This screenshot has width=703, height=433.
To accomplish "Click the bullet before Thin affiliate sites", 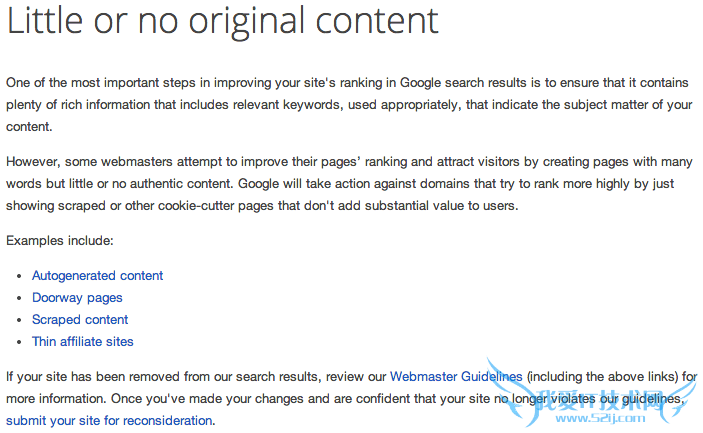I will coord(22,342).
